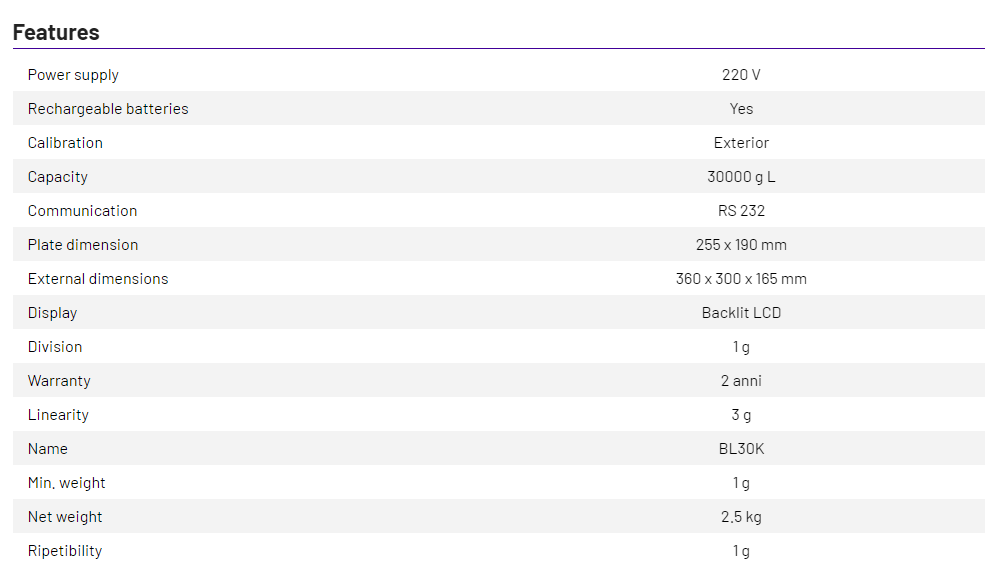Click the 30000 g L capacity value

741,177
